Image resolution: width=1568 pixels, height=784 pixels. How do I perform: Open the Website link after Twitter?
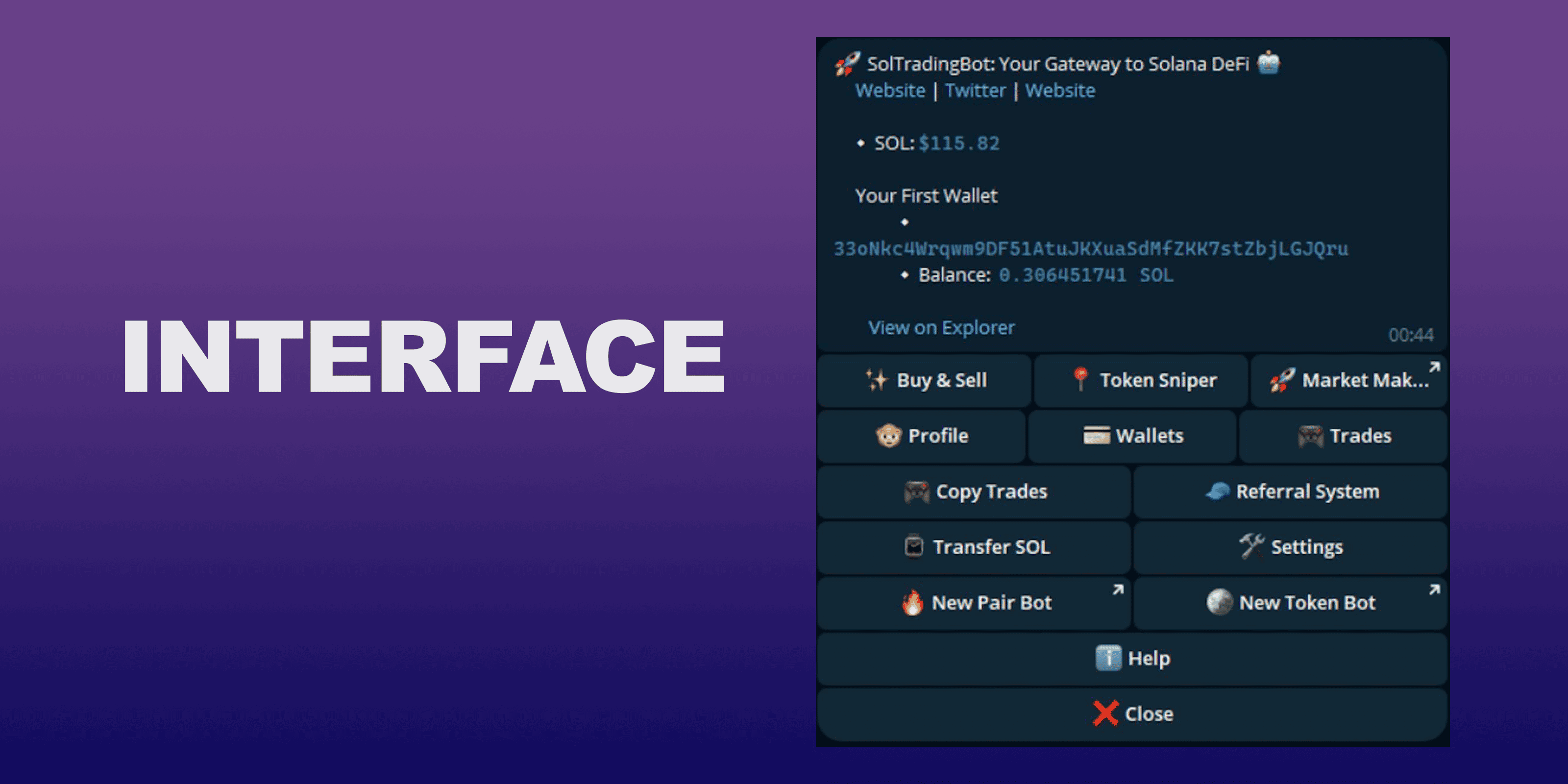click(1060, 91)
